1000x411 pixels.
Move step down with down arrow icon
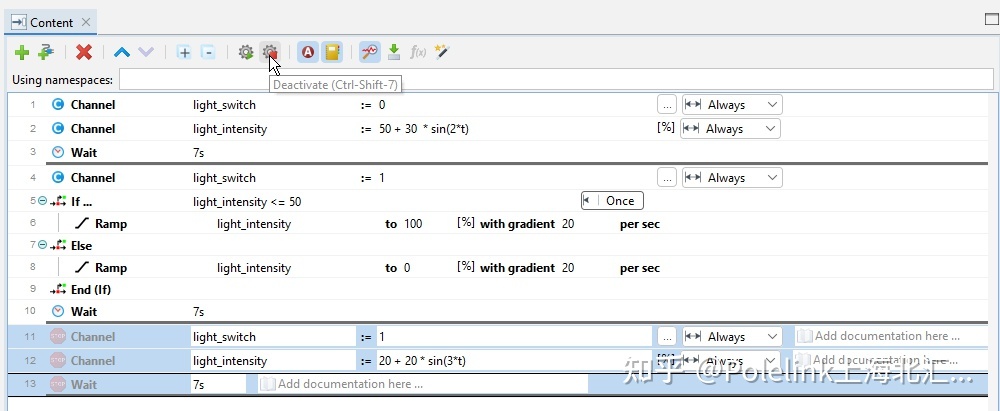pyautogui.click(x=146, y=52)
